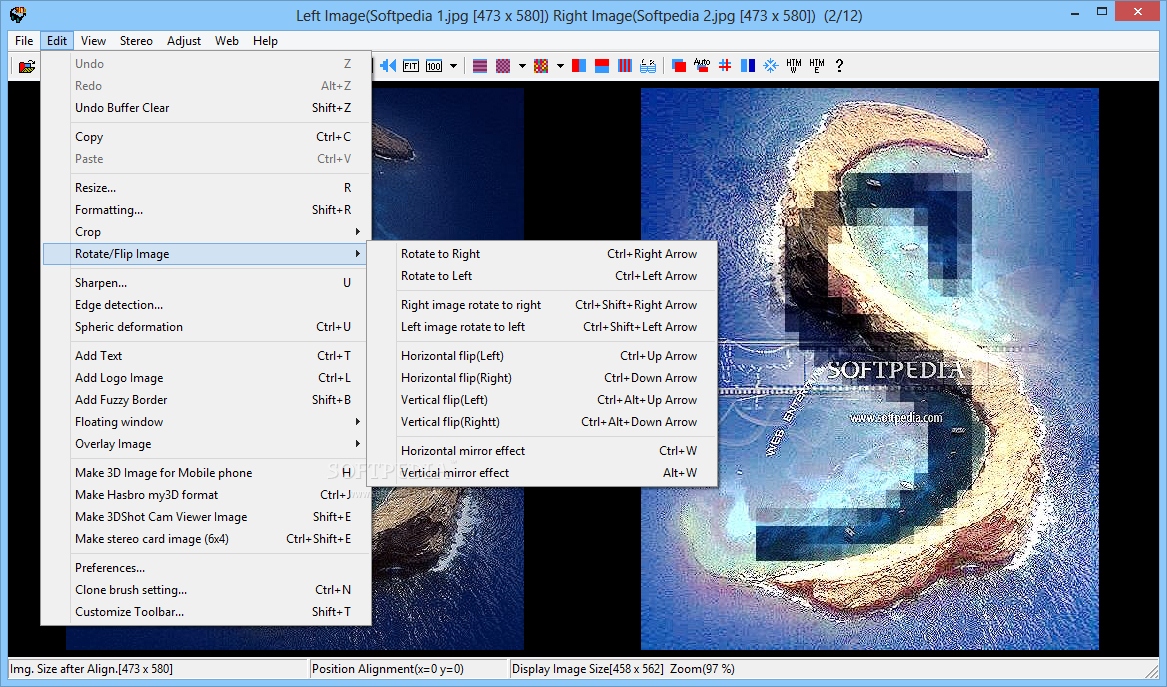Choose Make 3D Image for Mobile phone
The height and width of the screenshot is (687, 1167).
(x=206, y=473)
